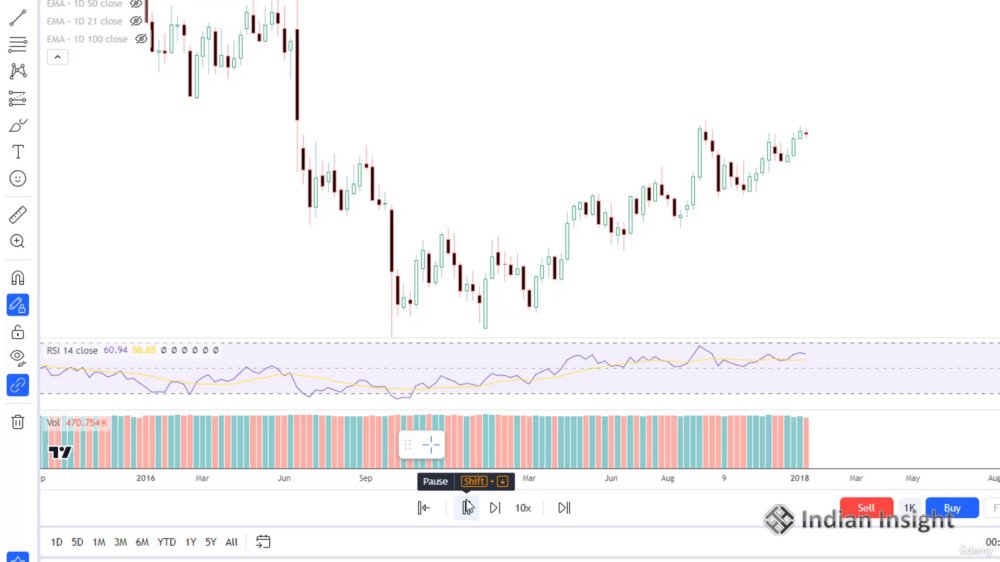Open the Fibonacci retracement tool
The width and height of the screenshot is (1000, 562).
click(x=18, y=45)
